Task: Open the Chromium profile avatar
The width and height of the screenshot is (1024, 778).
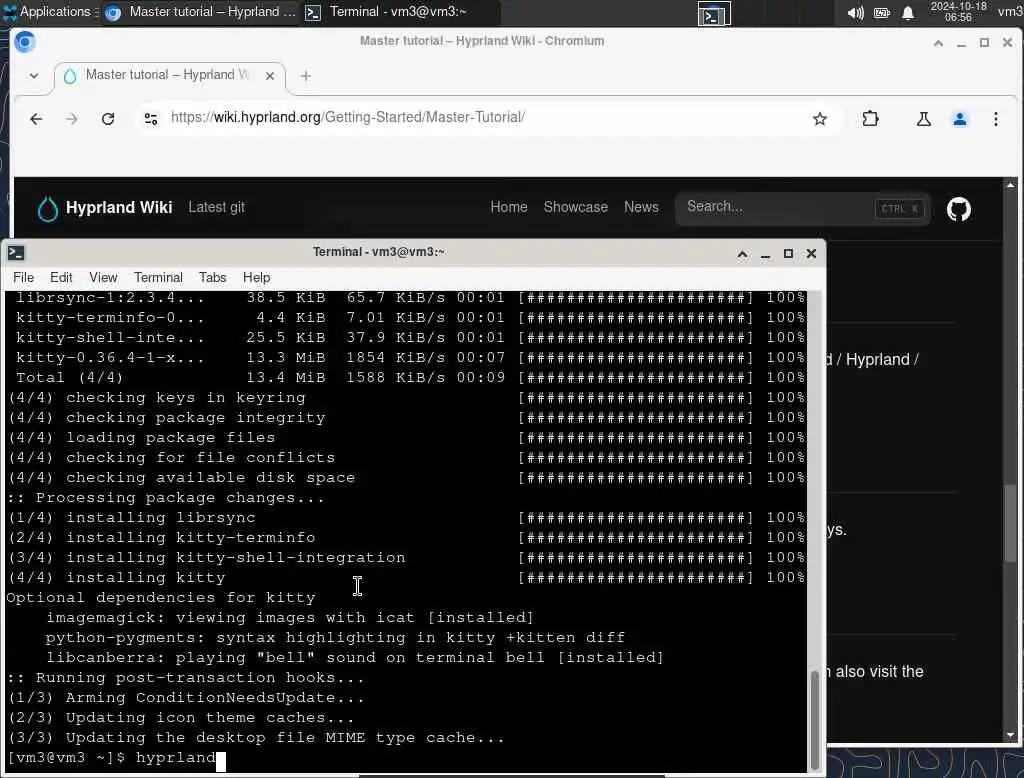Action: 959,118
